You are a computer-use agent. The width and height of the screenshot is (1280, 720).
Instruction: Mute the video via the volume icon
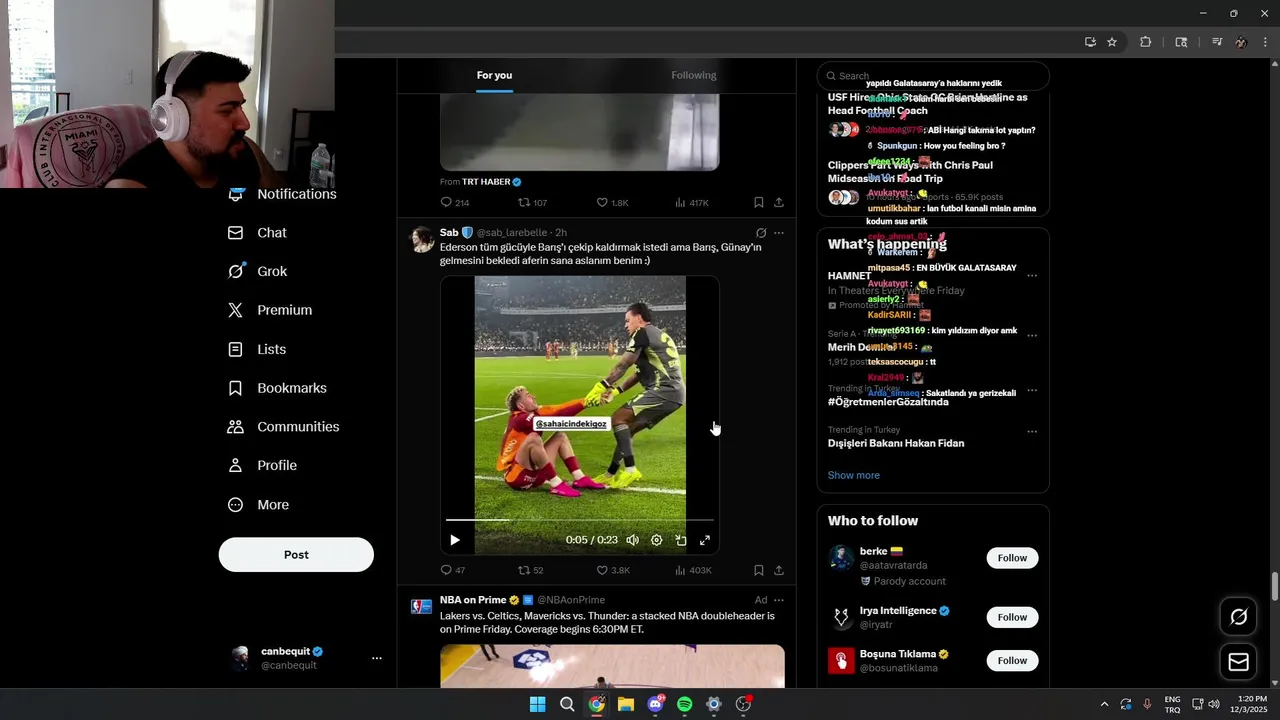632,540
